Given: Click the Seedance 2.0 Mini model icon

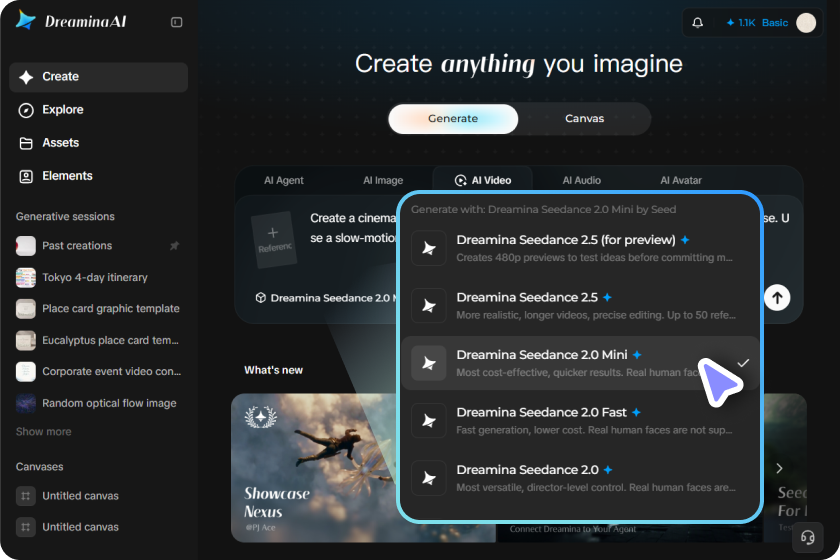Looking at the screenshot, I should coord(429,363).
